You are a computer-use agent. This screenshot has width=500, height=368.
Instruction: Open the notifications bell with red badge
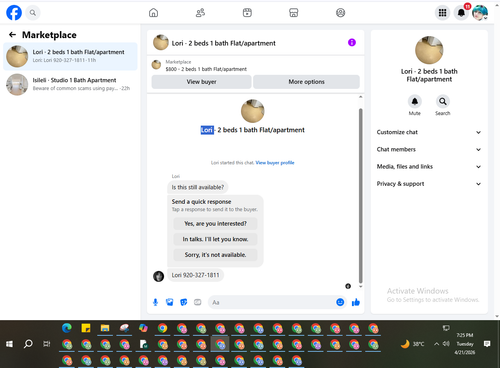[x=462, y=13]
